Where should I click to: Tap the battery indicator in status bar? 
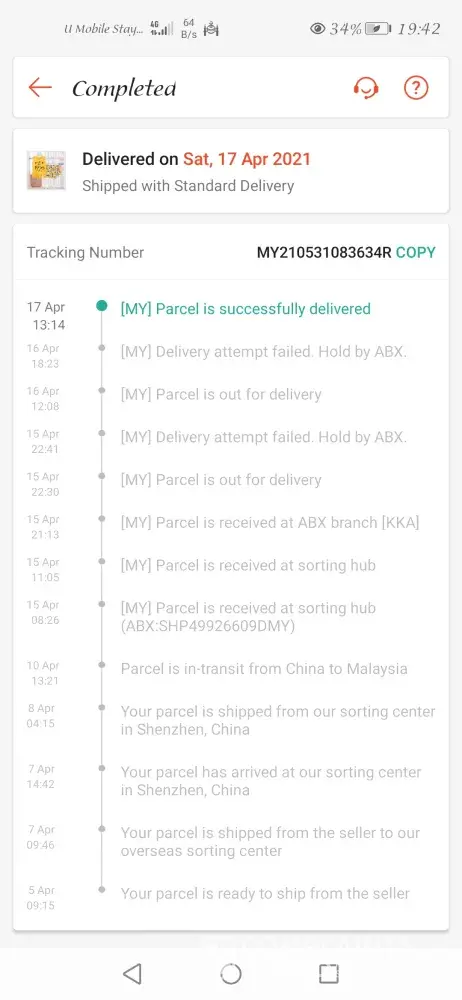pos(378,29)
